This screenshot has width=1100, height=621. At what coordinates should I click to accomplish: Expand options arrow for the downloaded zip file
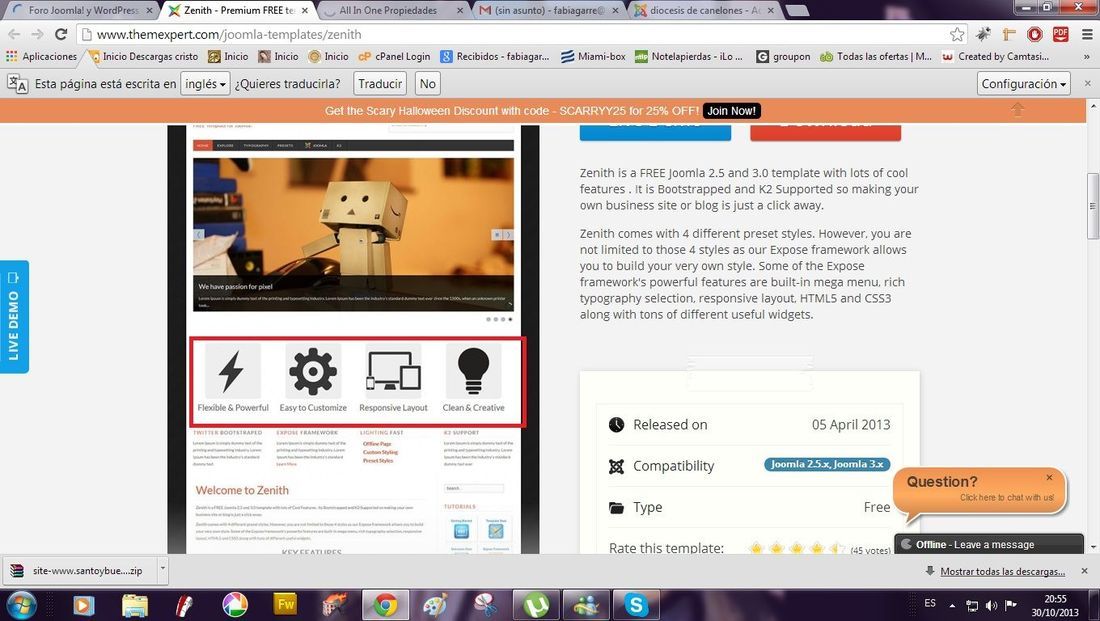[x=163, y=570]
